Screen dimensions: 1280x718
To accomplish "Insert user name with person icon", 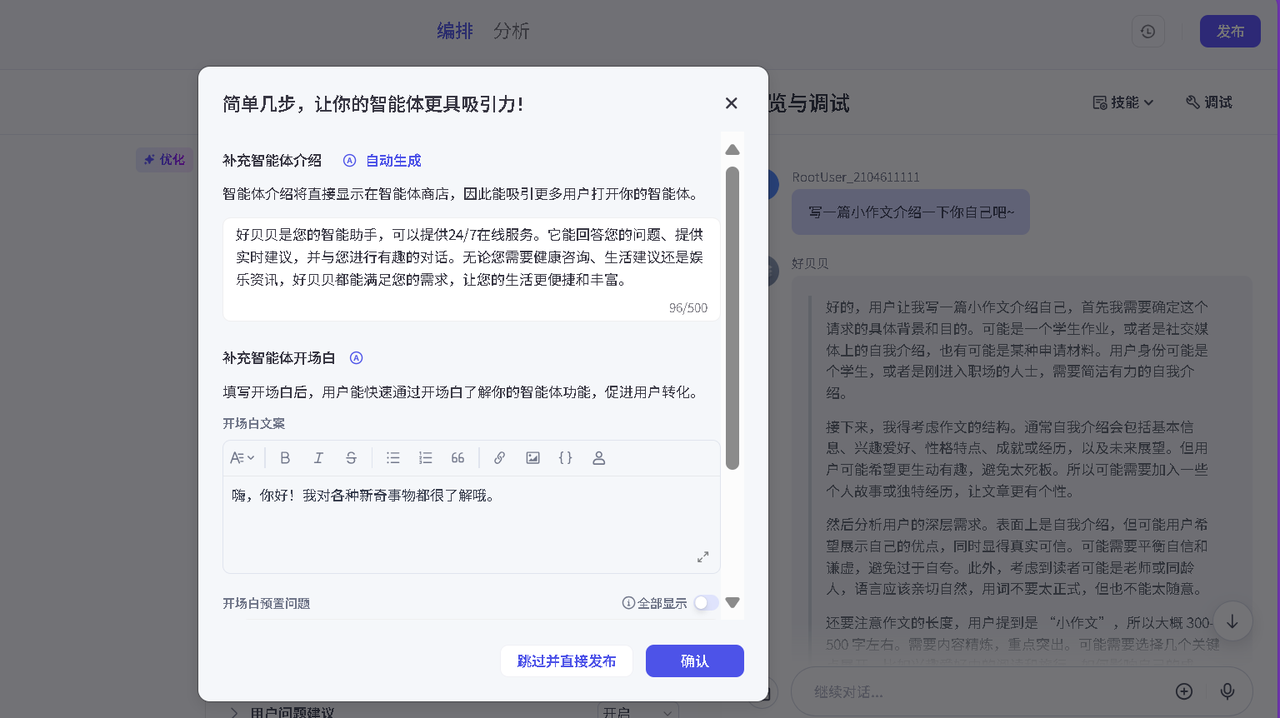I will click(x=599, y=458).
